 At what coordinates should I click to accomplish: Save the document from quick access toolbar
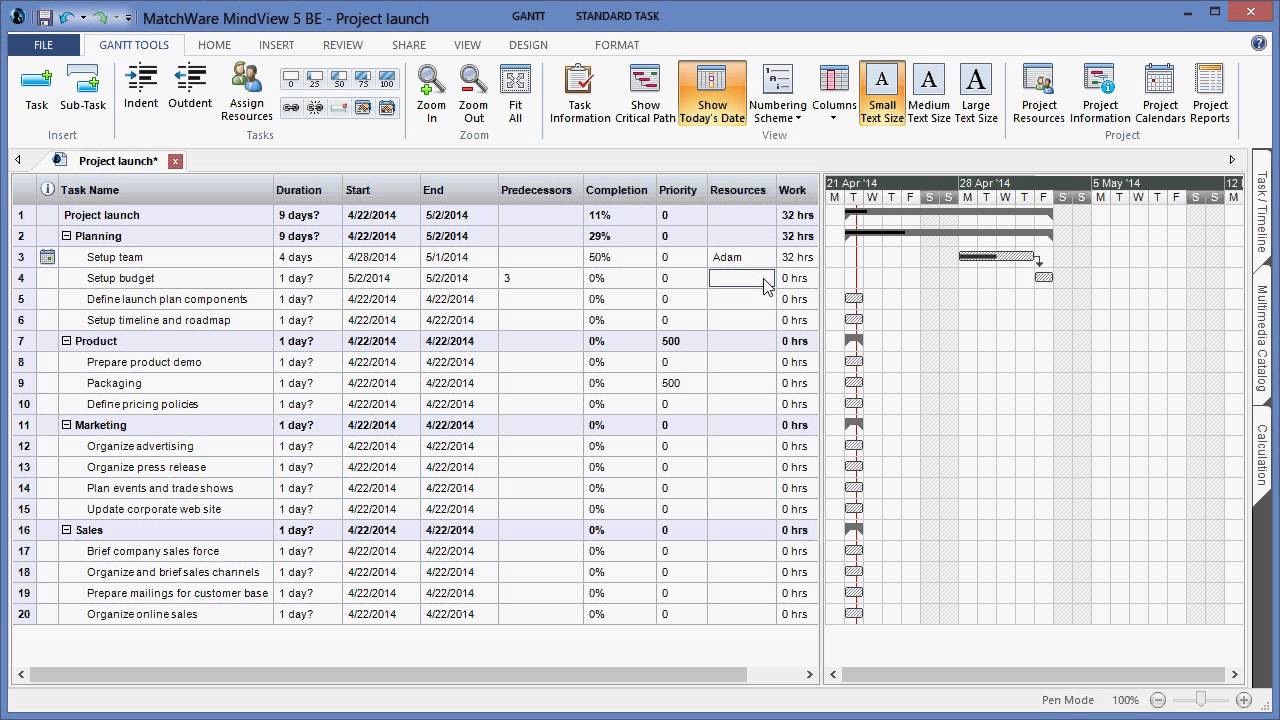[x=45, y=17]
